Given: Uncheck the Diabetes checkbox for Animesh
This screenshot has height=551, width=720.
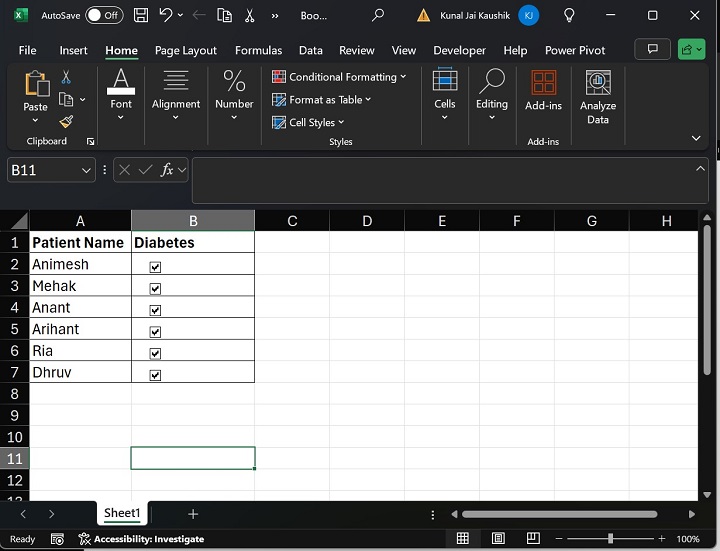Looking at the screenshot, I should (155, 267).
